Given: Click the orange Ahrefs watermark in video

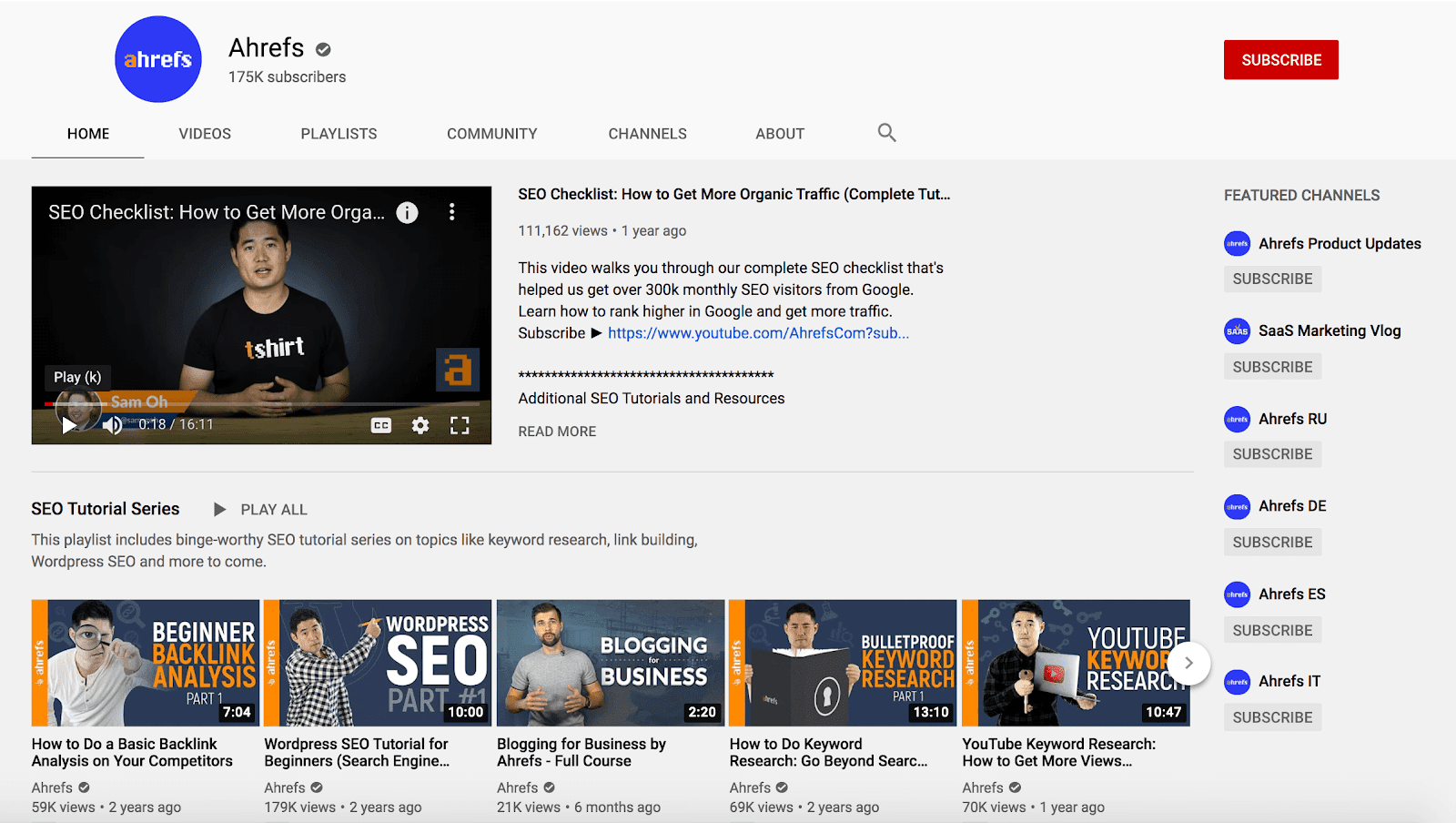Looking at the screenshot, I should (458, 370).
